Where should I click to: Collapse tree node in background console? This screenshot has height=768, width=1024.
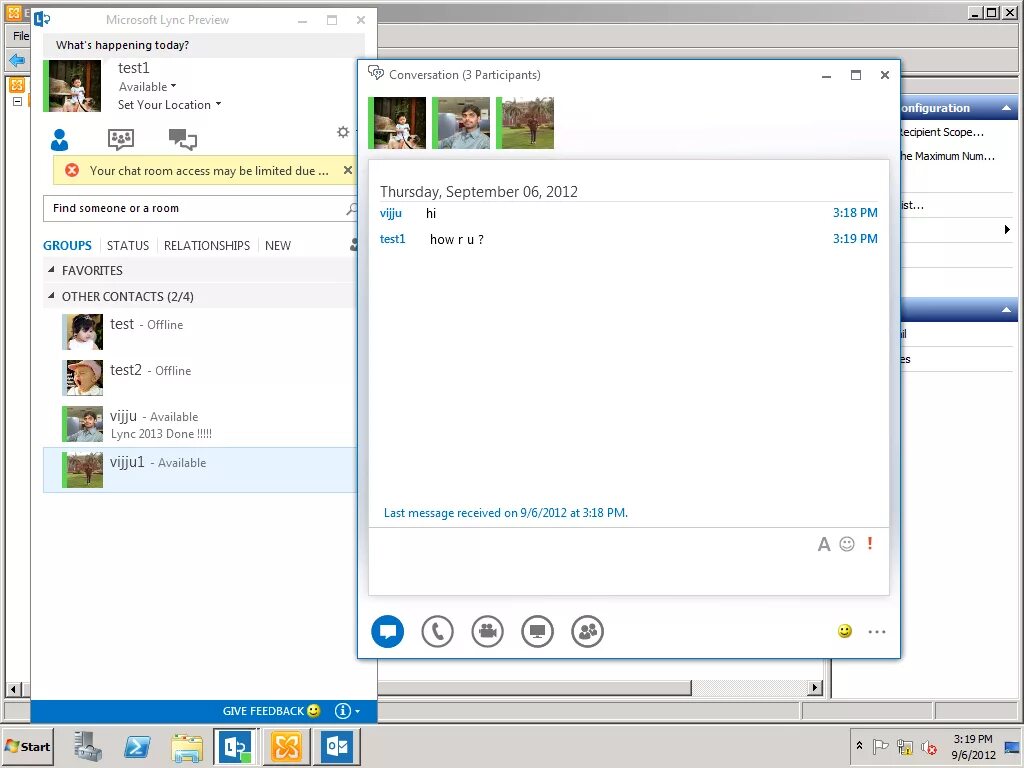[x=18, y=101]
